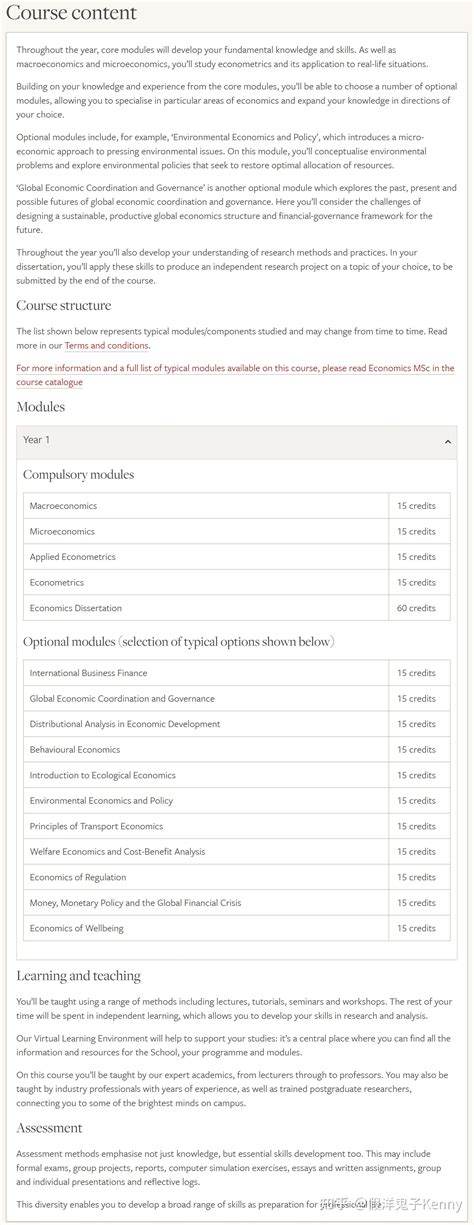
Task: Select the Behavioural Economics module
Action: coord(236,750)
